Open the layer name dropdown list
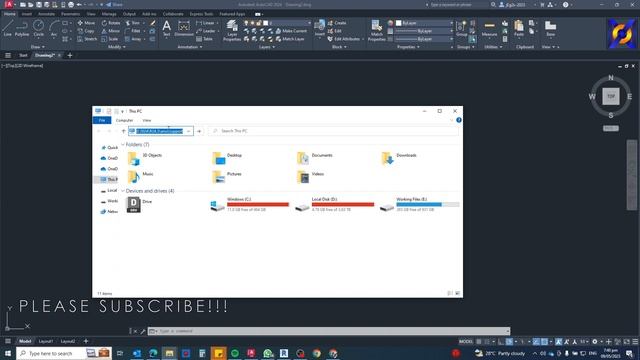The height and width of the screenshot is (360, 640). click(309, 23)
